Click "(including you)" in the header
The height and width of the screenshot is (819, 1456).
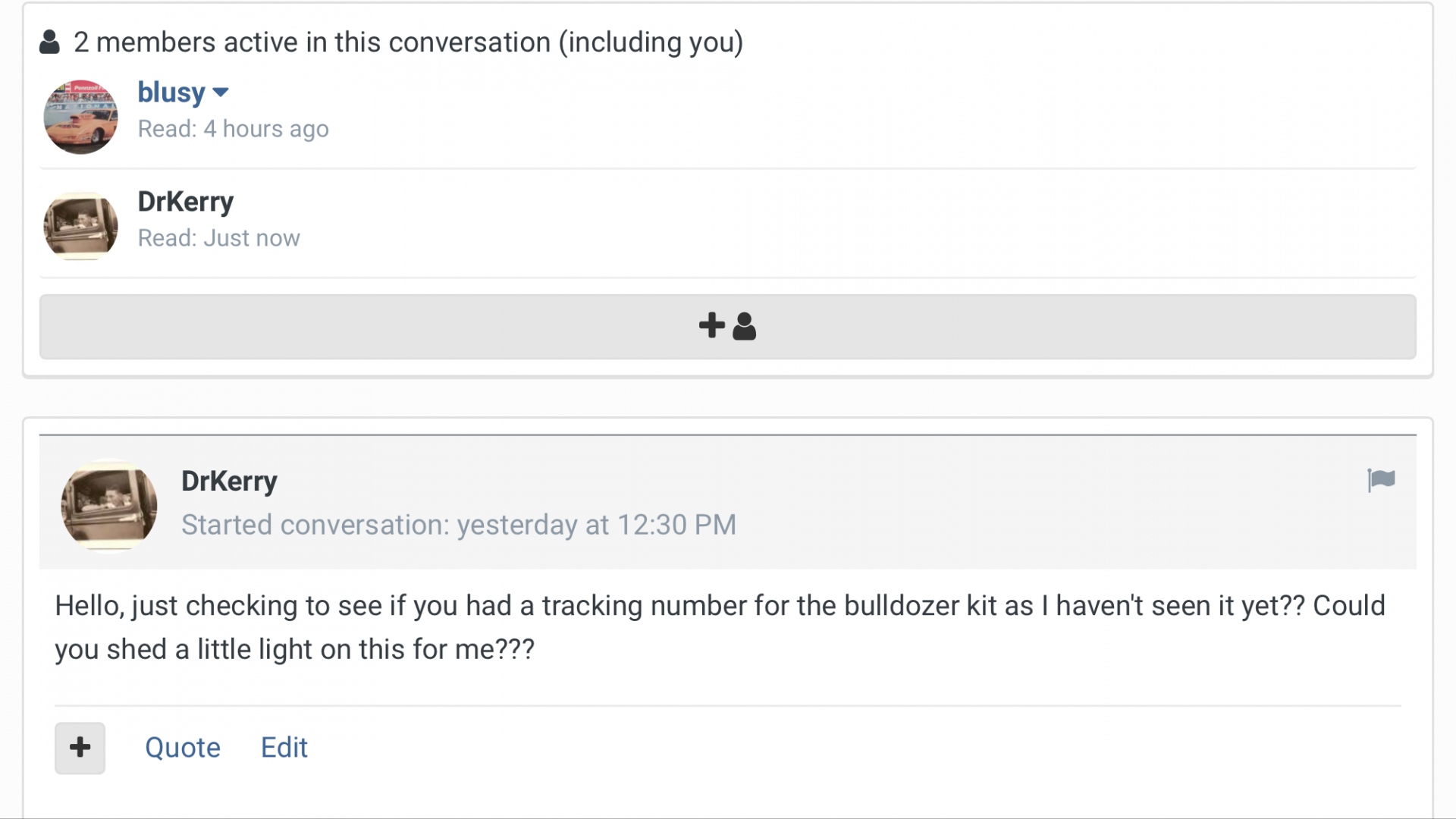click(651, 42)
